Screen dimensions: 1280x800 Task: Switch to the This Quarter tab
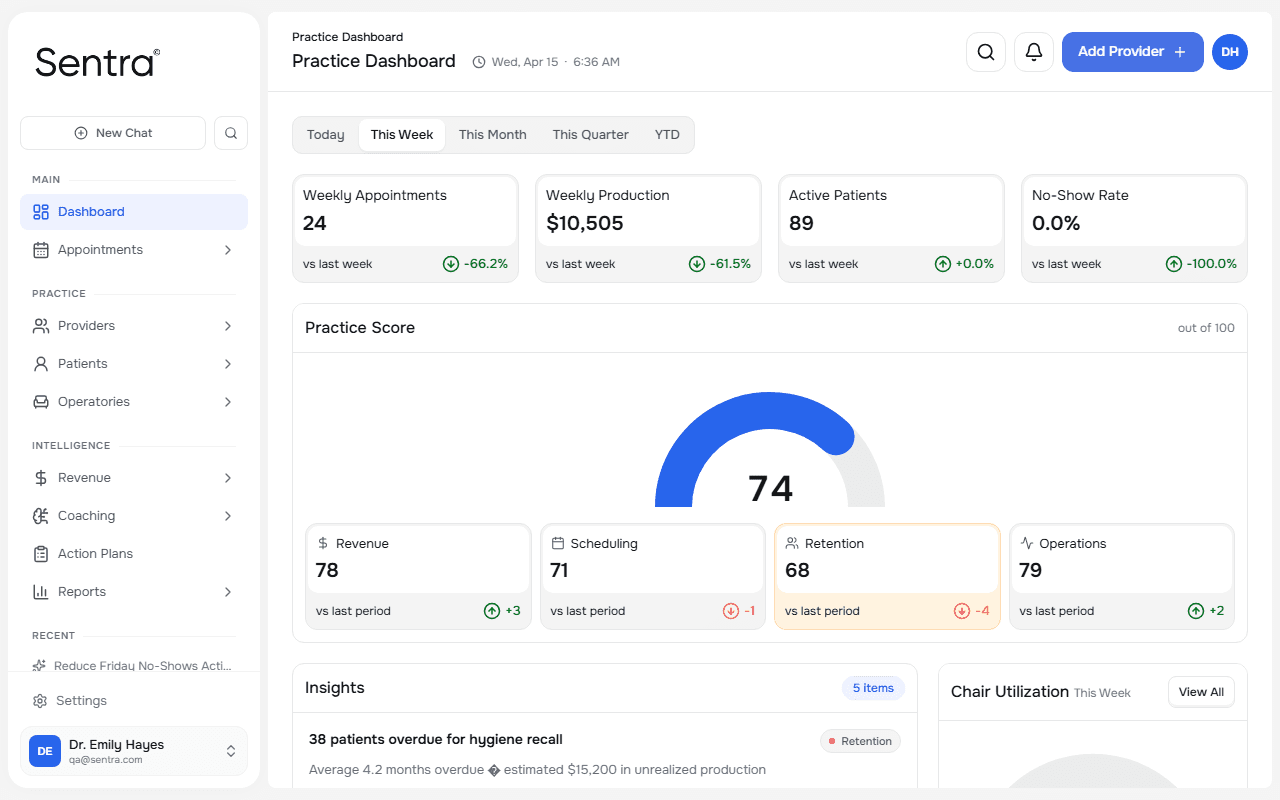point(591,135)
